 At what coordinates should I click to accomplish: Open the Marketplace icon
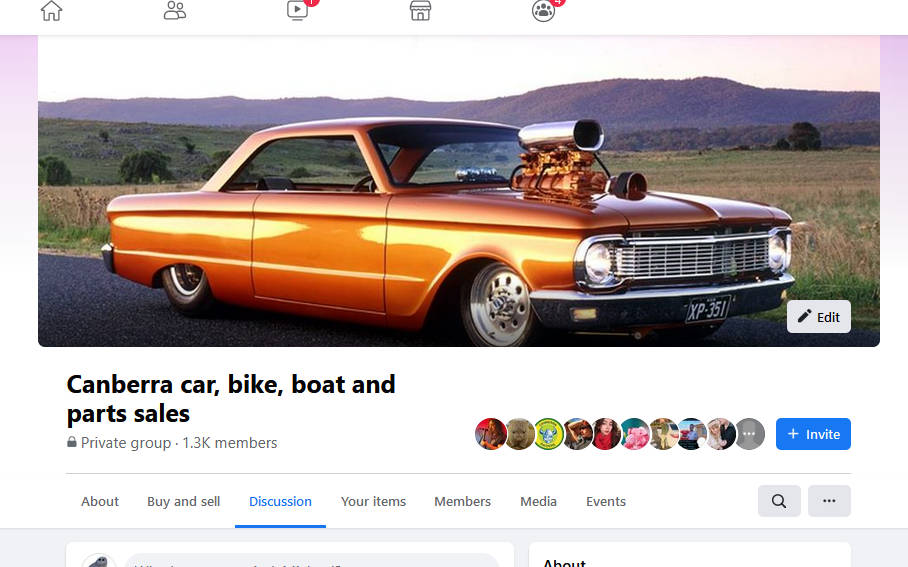[420, 11]
